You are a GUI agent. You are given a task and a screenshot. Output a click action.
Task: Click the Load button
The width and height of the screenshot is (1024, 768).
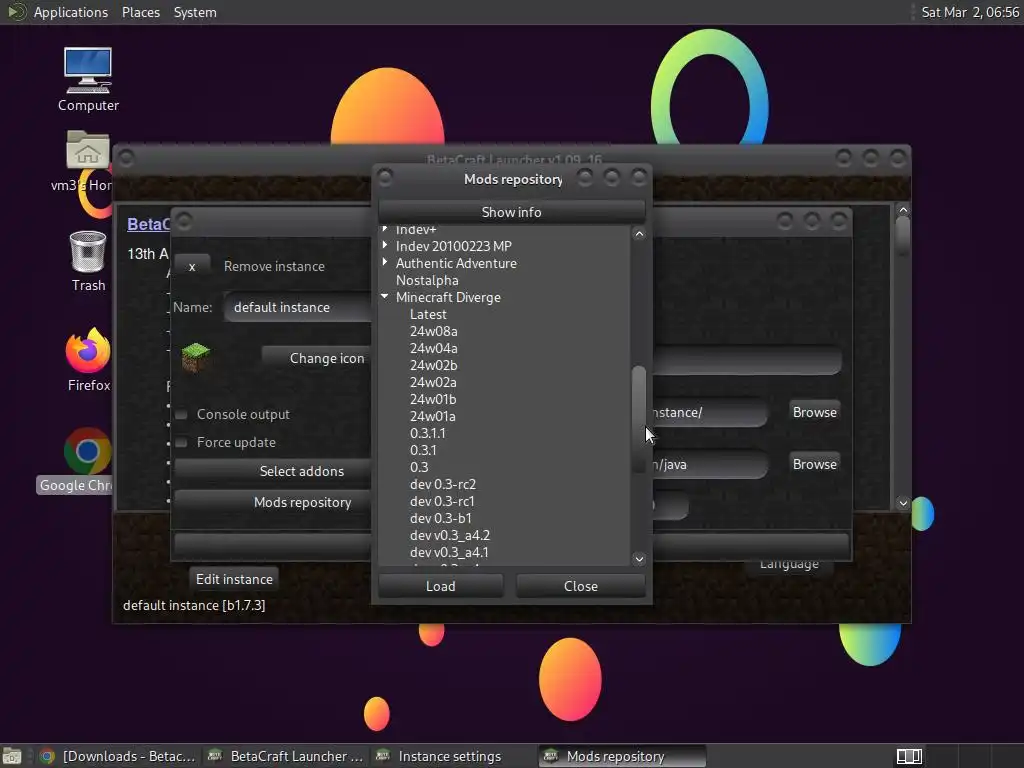tap(441, 586)
